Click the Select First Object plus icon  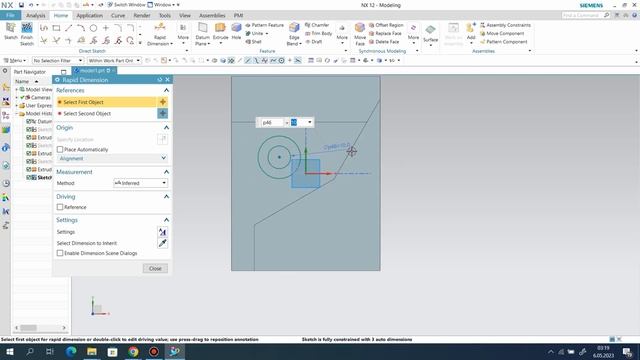click(x=162, y=102)
